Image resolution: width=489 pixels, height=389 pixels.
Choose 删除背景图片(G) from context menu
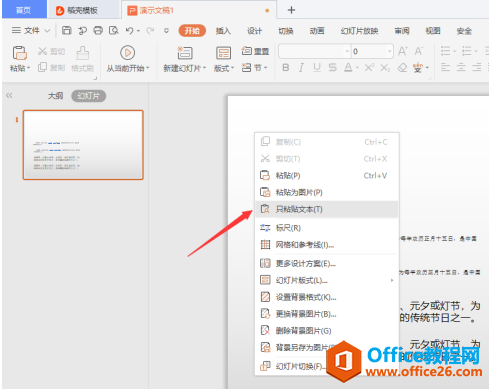tap(327, 331)
